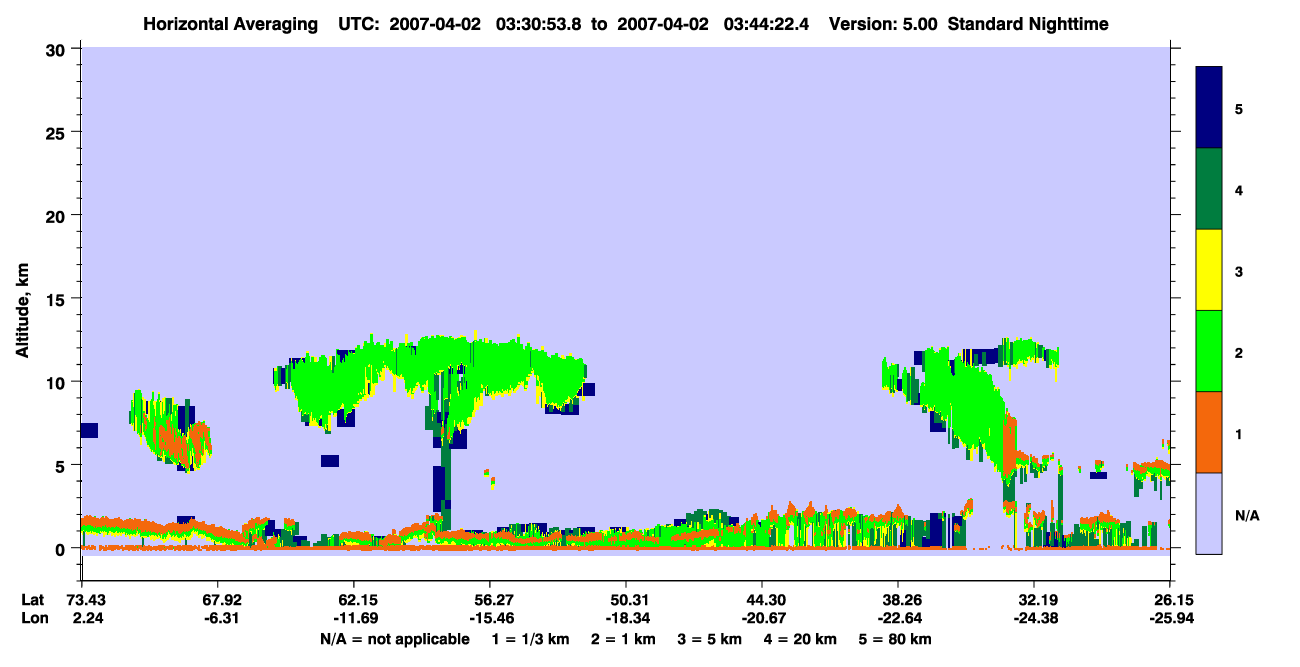Click the y-axis tick label 30
1300x667 pixels.
[57, 49]
